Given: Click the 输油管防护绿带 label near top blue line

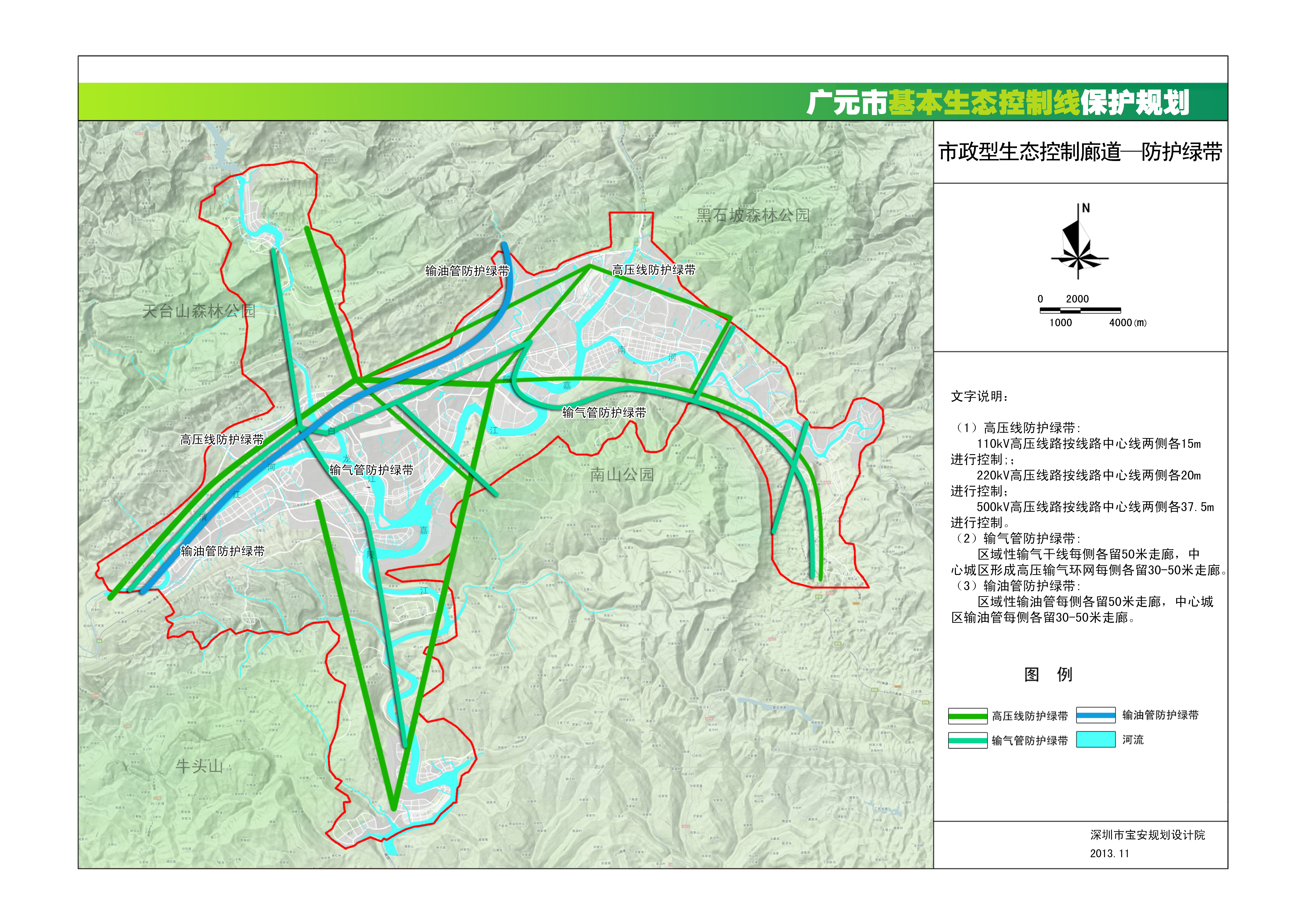Looking at the screenshot, I should [x=467, y=271].
